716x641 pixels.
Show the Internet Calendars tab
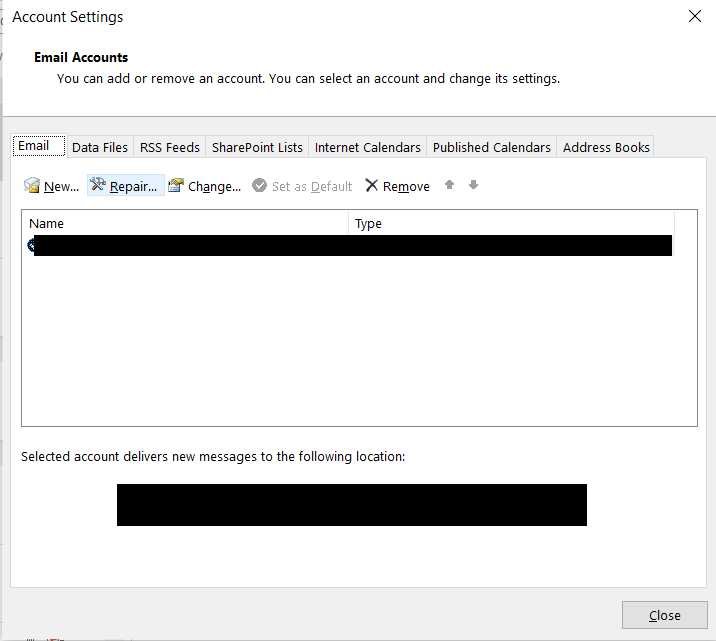(368, 147)
